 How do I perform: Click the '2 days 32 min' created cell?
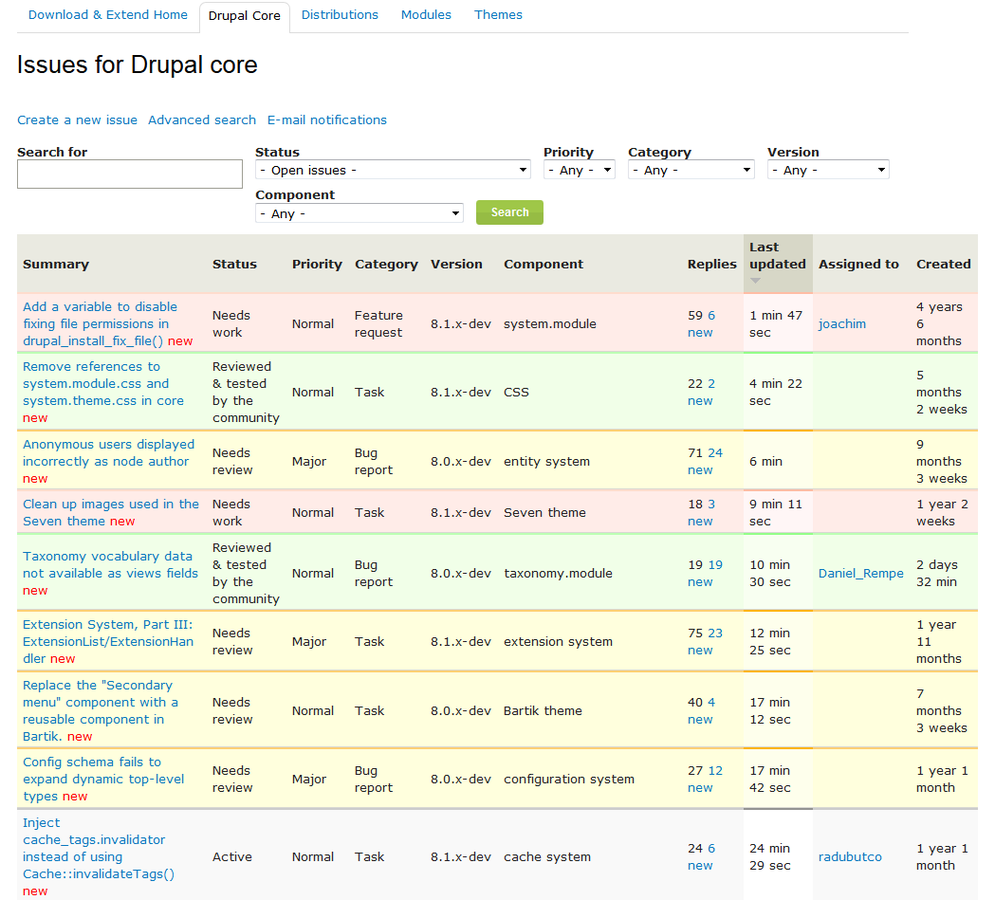(937, 573)
